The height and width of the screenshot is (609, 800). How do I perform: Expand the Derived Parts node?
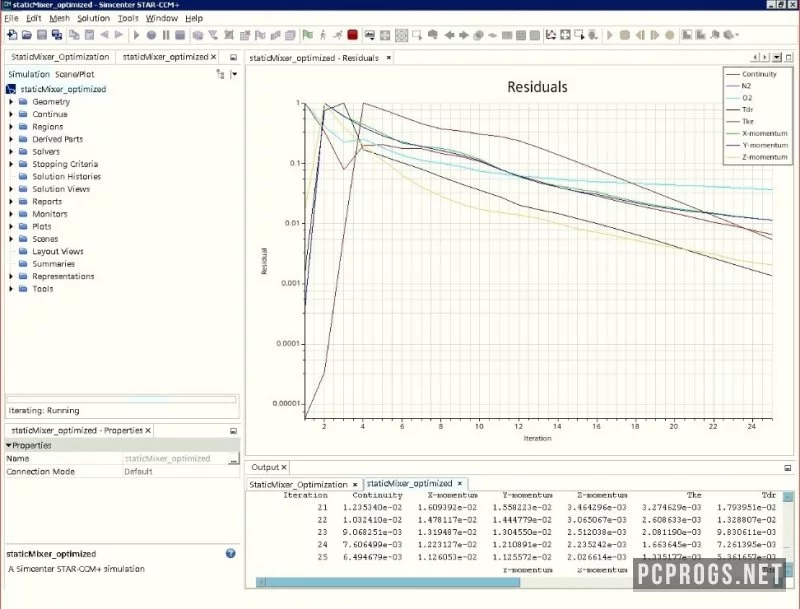(11, 139)
